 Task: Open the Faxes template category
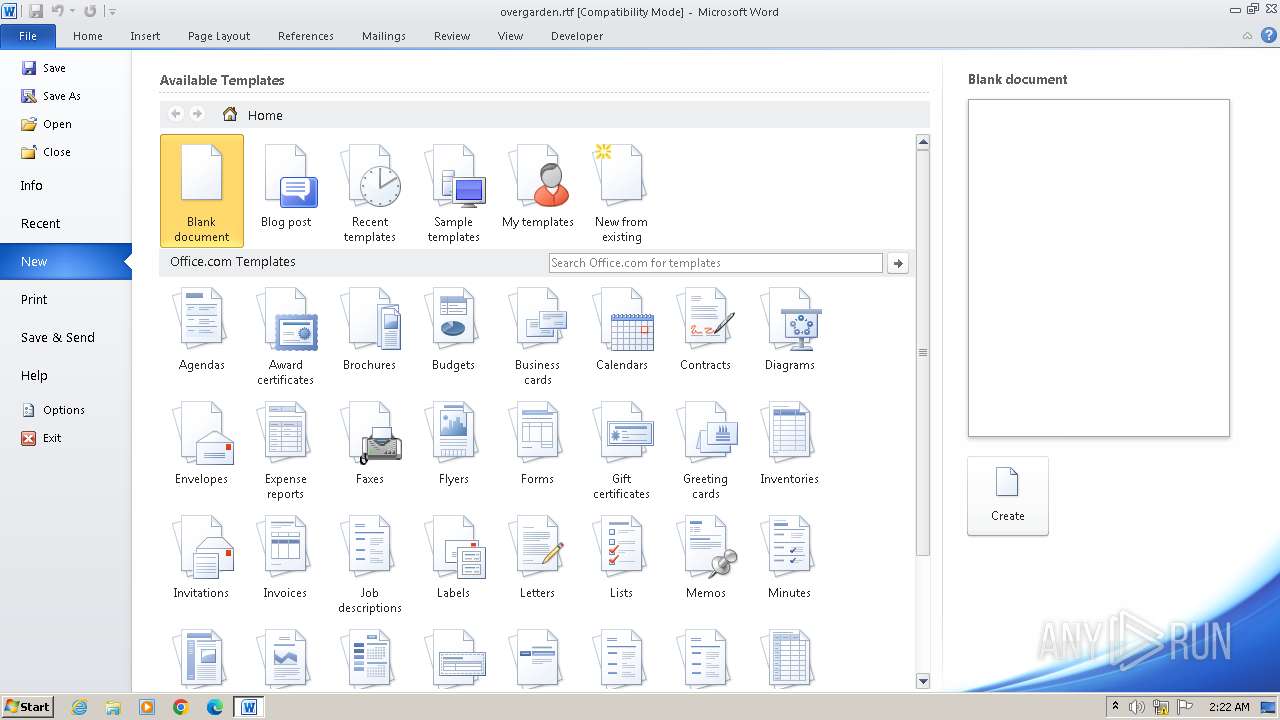(370, 444)
